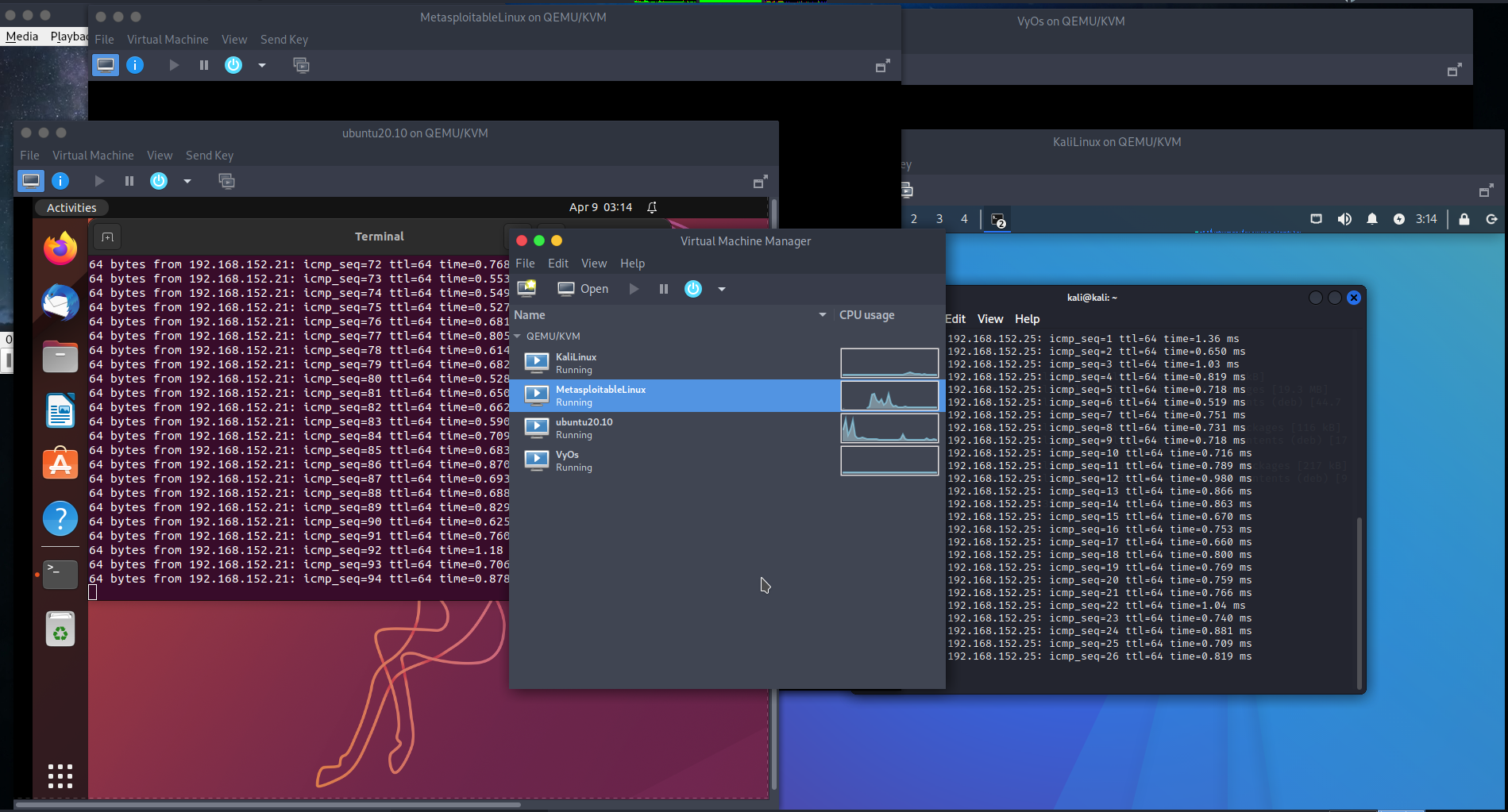Pause the VM in ubuntu20.10 window toolbar
Screen dimensions: 1508x812
point(129,181)
